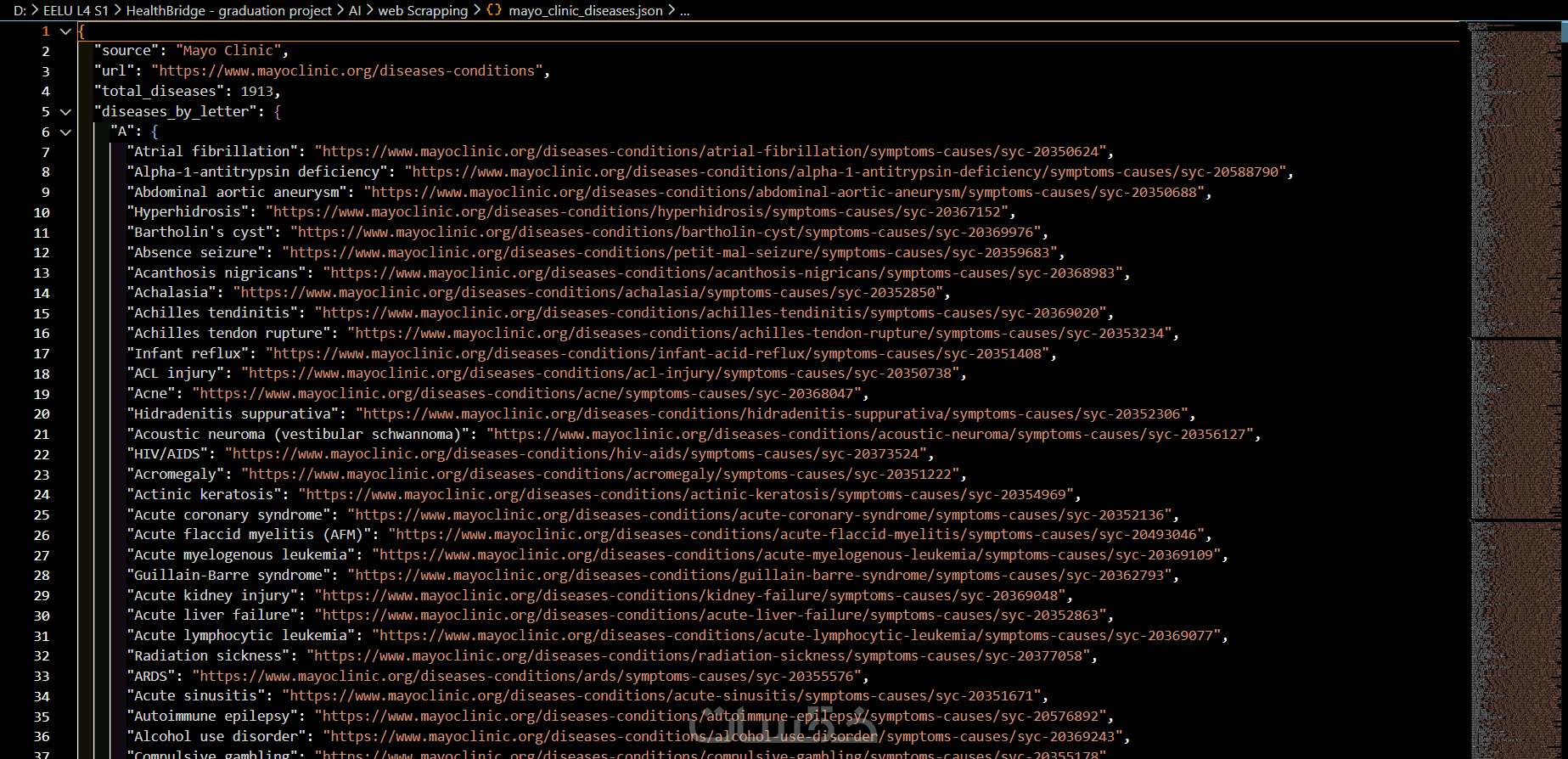The image size is (1568, 759).
Task: Follow the Achilles tendon rupture link
Action: point(760,334)
